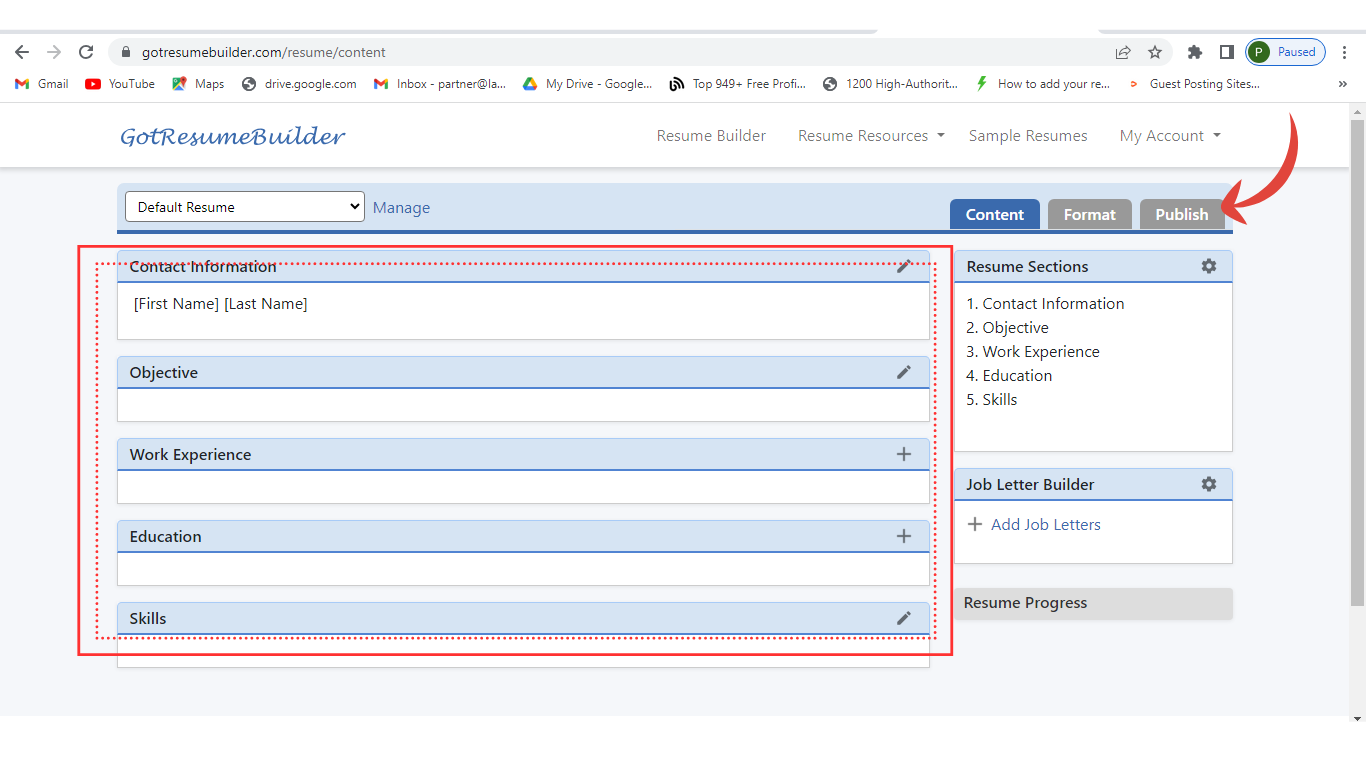Open the Gmail bookmark
Screen dimensions: 1366x768
point(42,84)
